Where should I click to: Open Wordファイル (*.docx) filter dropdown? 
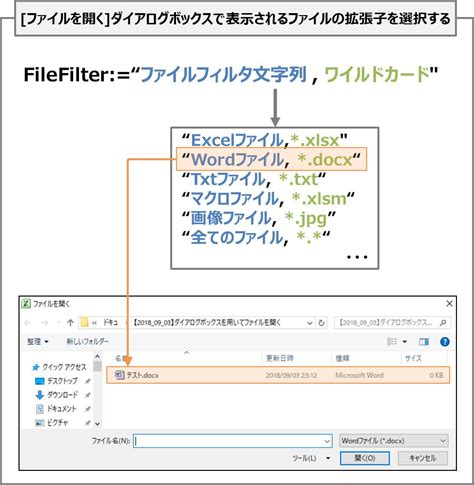(393, 441)
